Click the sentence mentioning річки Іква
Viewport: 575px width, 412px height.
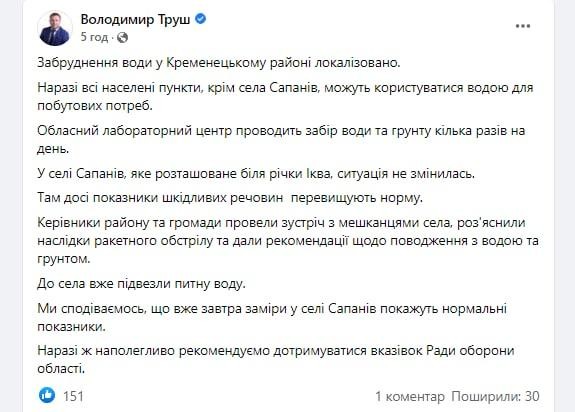pyautogui.click(x=256, y=173)
